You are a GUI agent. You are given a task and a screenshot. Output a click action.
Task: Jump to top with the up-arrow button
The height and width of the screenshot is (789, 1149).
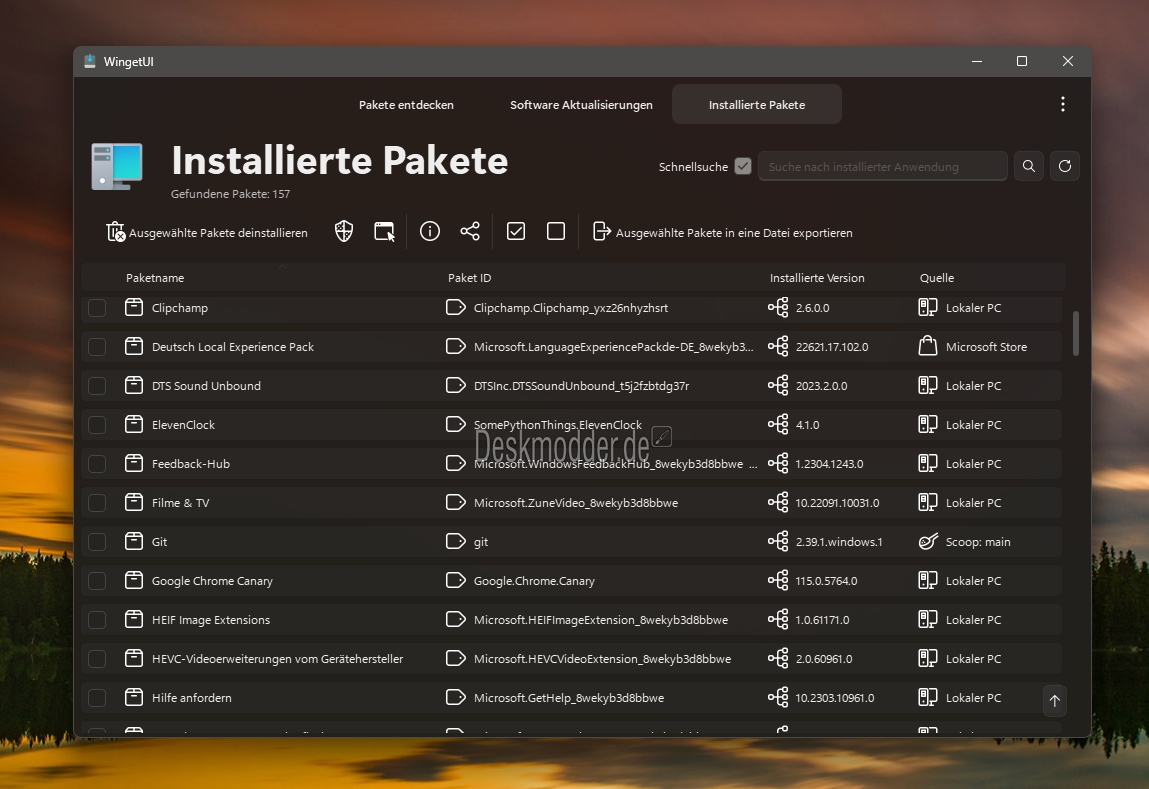coord(1054,701)
